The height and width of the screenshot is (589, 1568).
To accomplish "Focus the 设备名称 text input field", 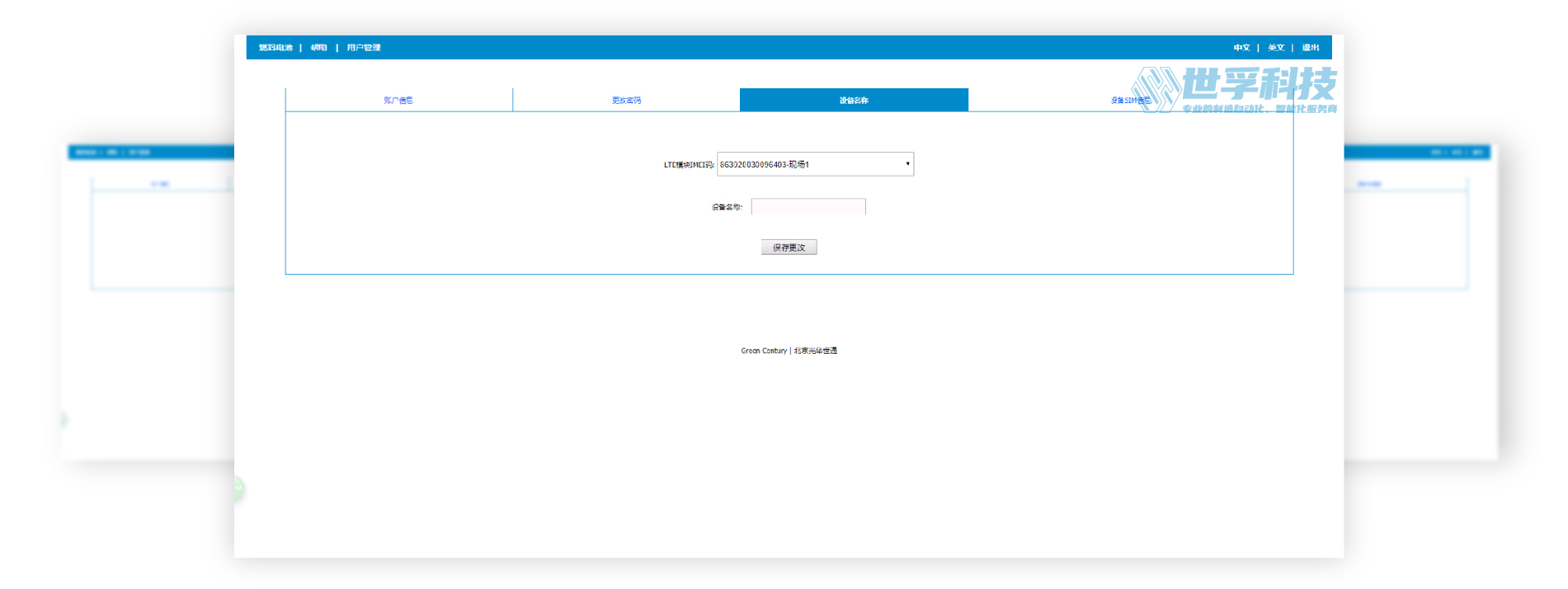I will 808,206.
